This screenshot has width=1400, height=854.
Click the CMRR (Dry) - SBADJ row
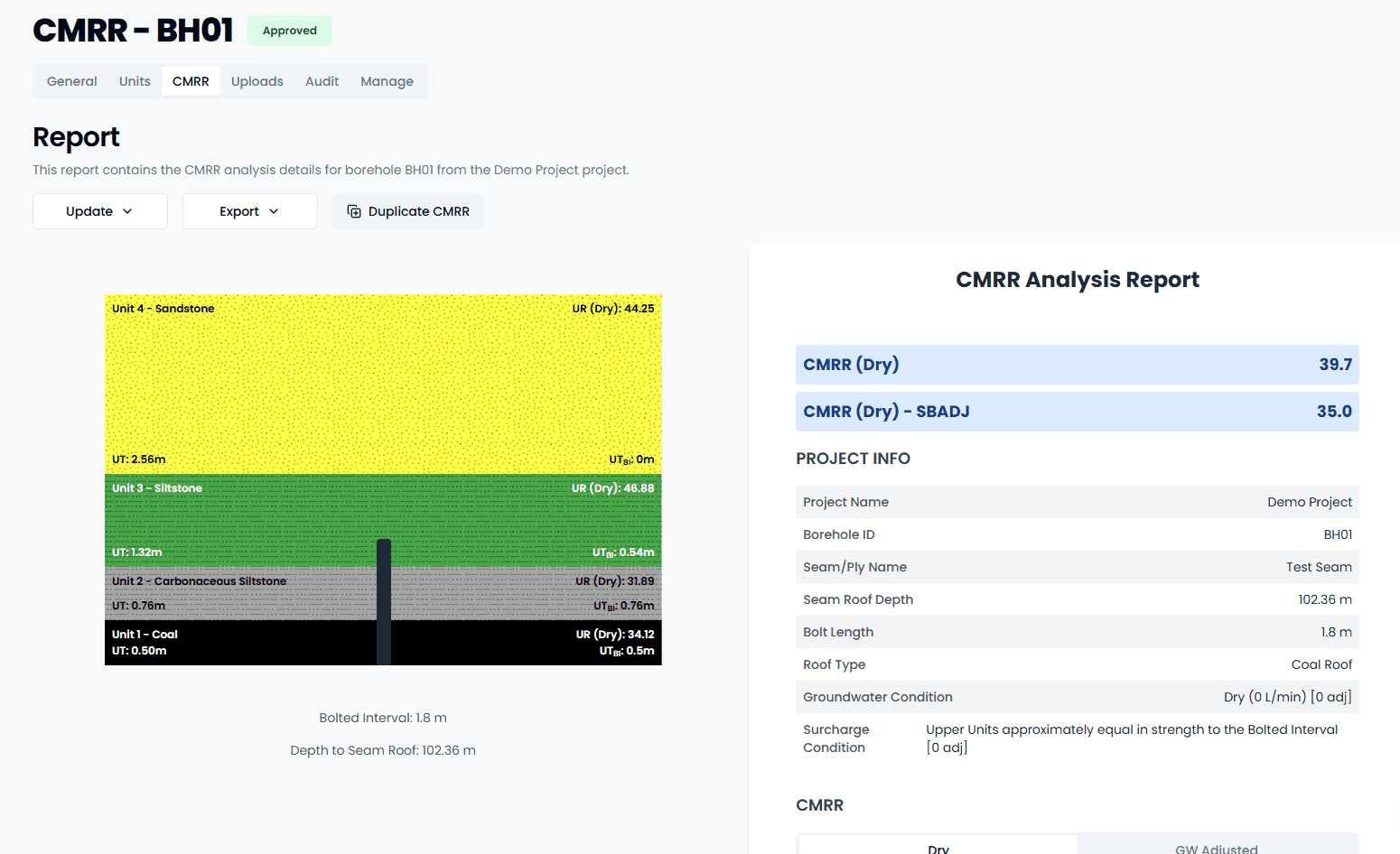click(1077, 411)
